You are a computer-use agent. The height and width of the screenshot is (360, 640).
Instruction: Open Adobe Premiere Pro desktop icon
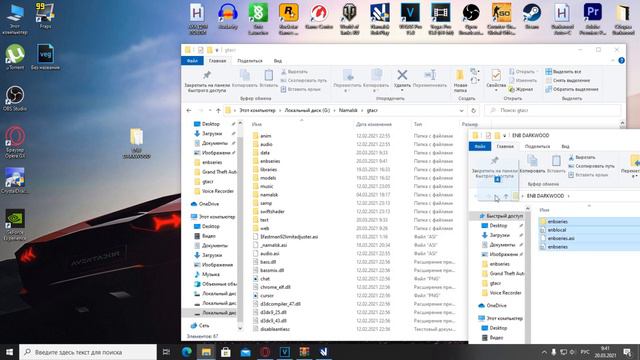click(x=592, y=19)
